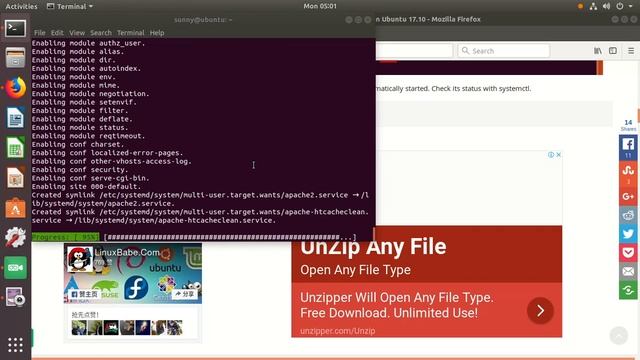Launch Firefox from the dock
This screenshot has height=360, width=640.
point(15,87)
